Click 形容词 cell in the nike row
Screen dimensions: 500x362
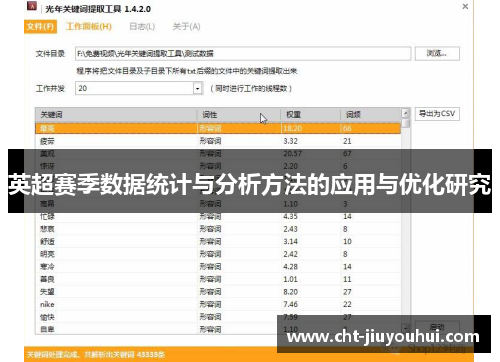pyautogui.click(x=210, y=304)
